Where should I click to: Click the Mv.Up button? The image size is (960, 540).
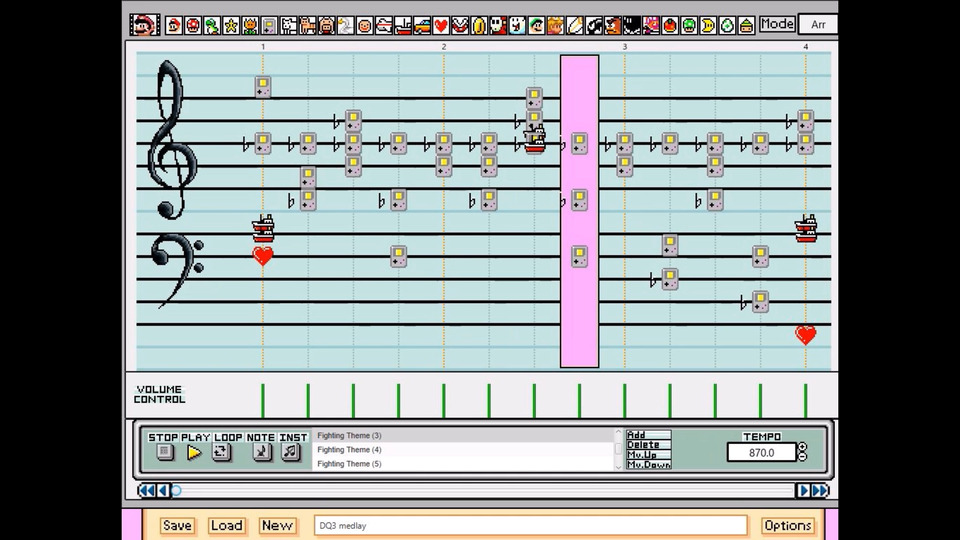[648, 455]
